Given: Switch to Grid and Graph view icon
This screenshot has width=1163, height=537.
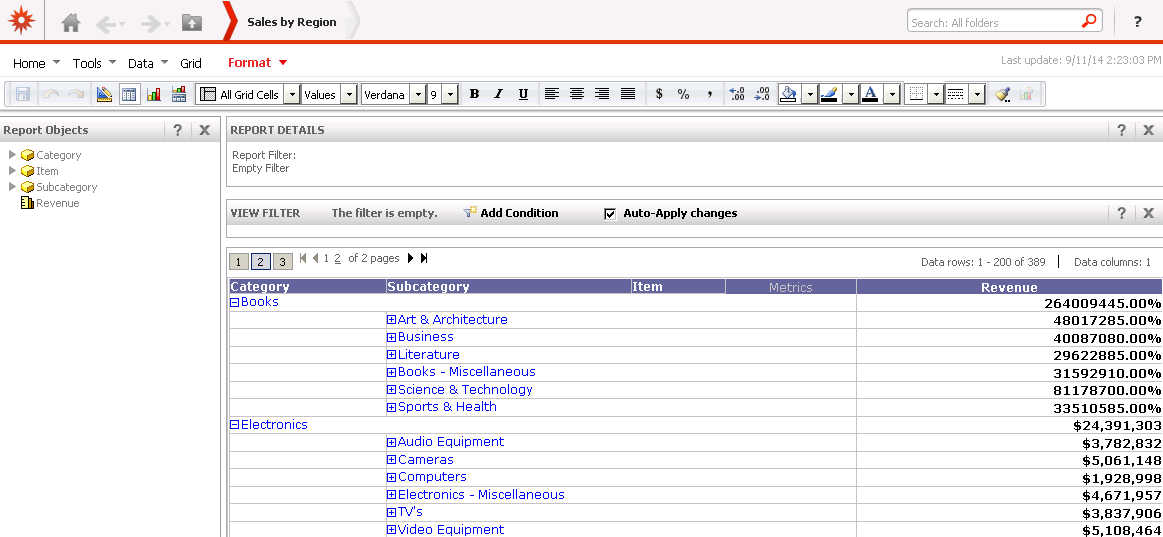Looking at the screenshot, I should tap(179, 94).
